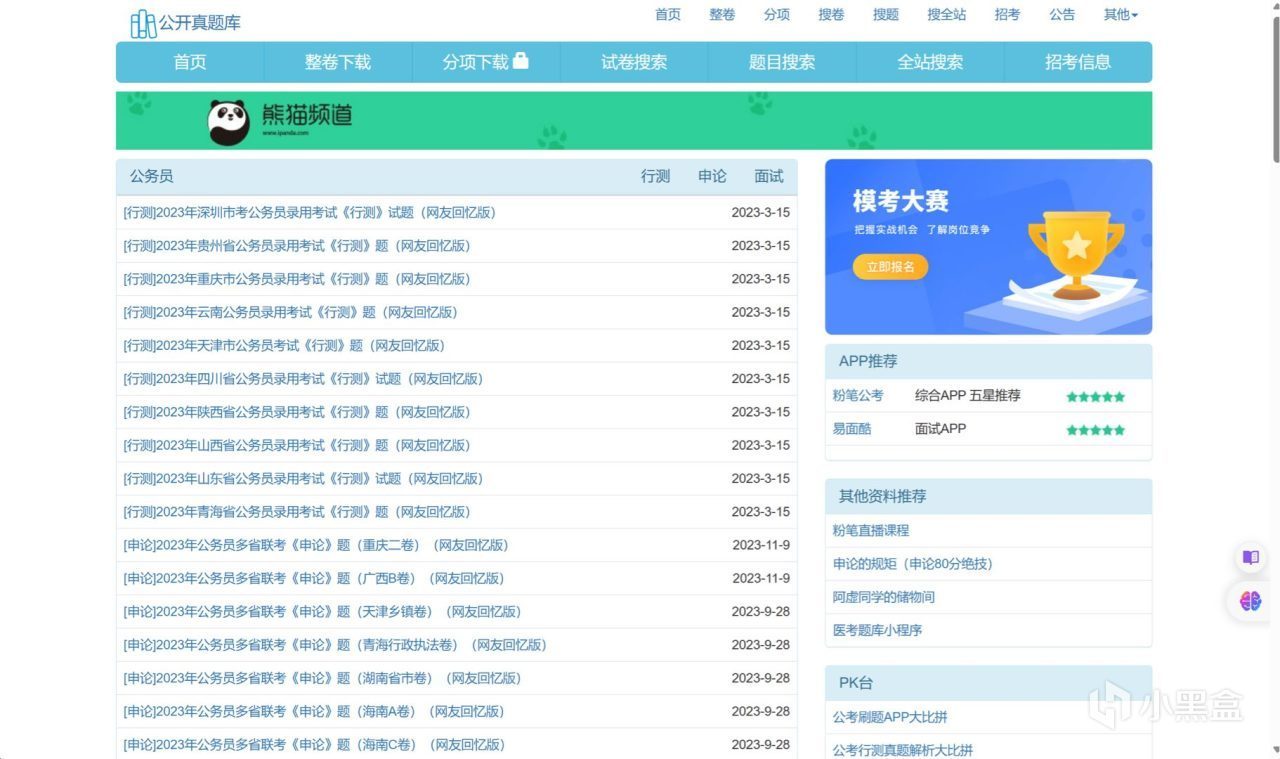This screenshot has width=1280, height=759.
Task: Click the 招考 link in top menu
Action: click(1008, 14)
